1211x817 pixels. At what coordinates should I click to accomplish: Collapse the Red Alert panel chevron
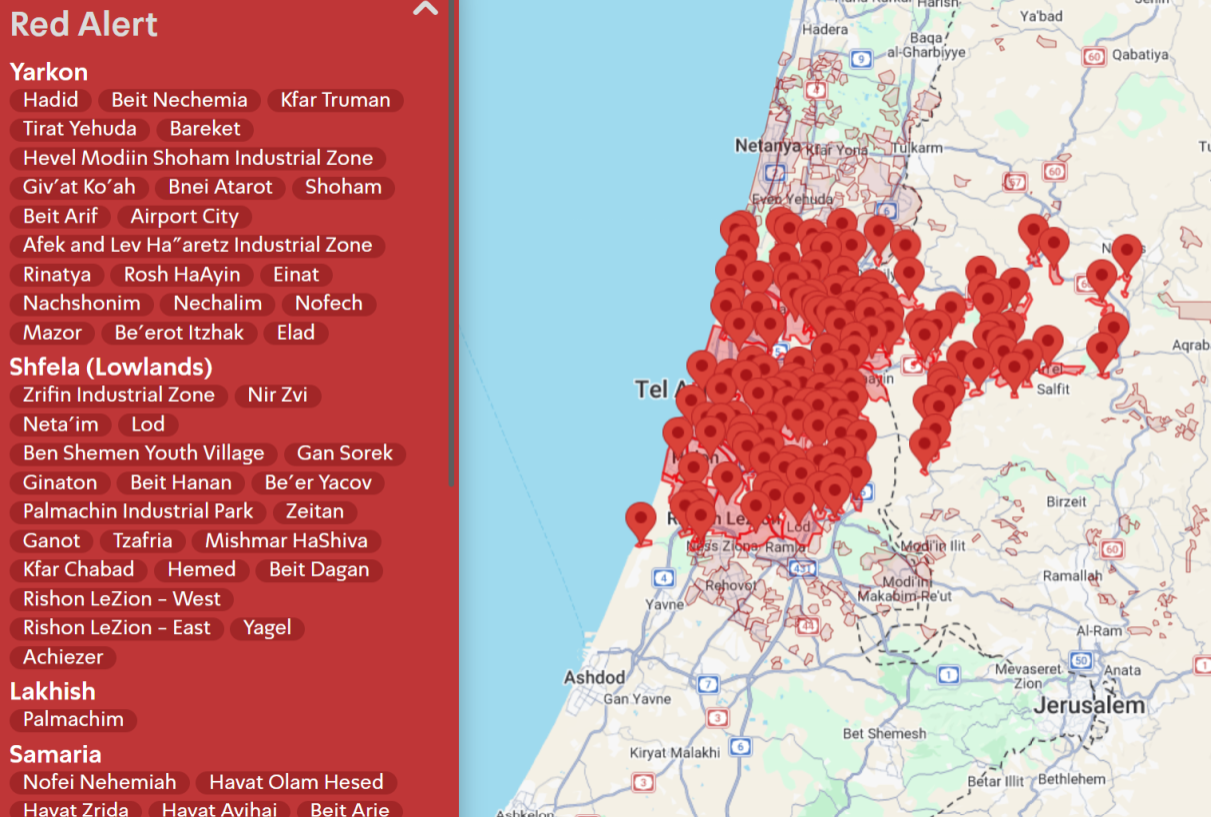click(x=426, y=9)
